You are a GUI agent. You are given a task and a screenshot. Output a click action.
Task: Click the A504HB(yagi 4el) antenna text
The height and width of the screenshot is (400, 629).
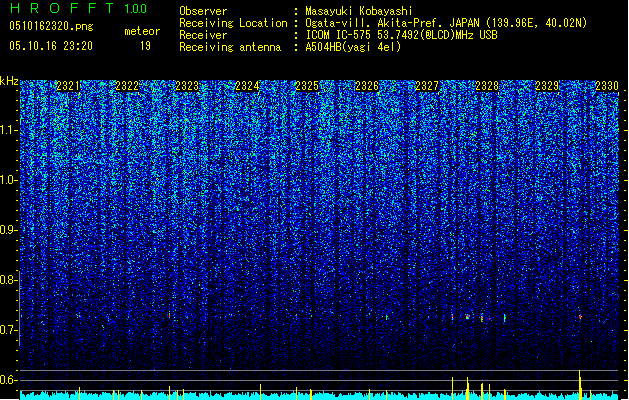pyautogui.click(x=353, y=47)
